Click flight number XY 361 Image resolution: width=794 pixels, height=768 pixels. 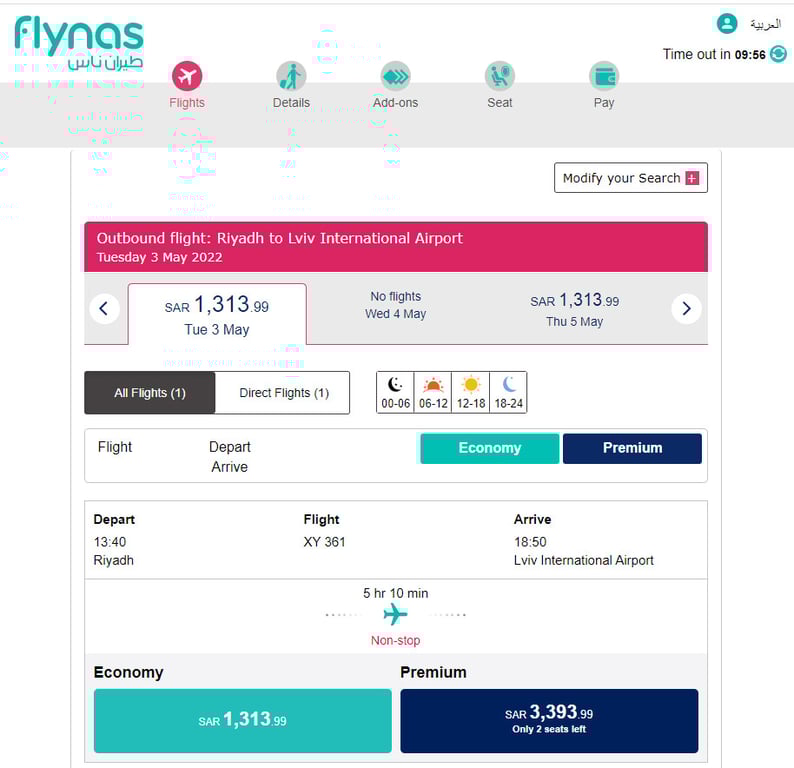click(324, 542)
